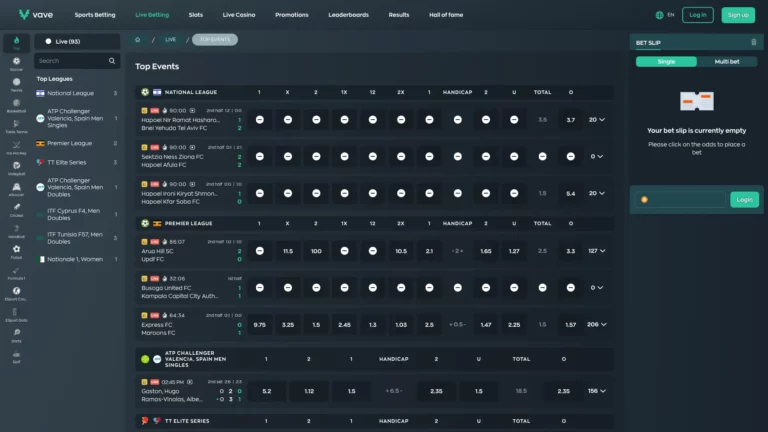
Task: Open the Soccer sport icon in sidebar
Action: (16, 63)
